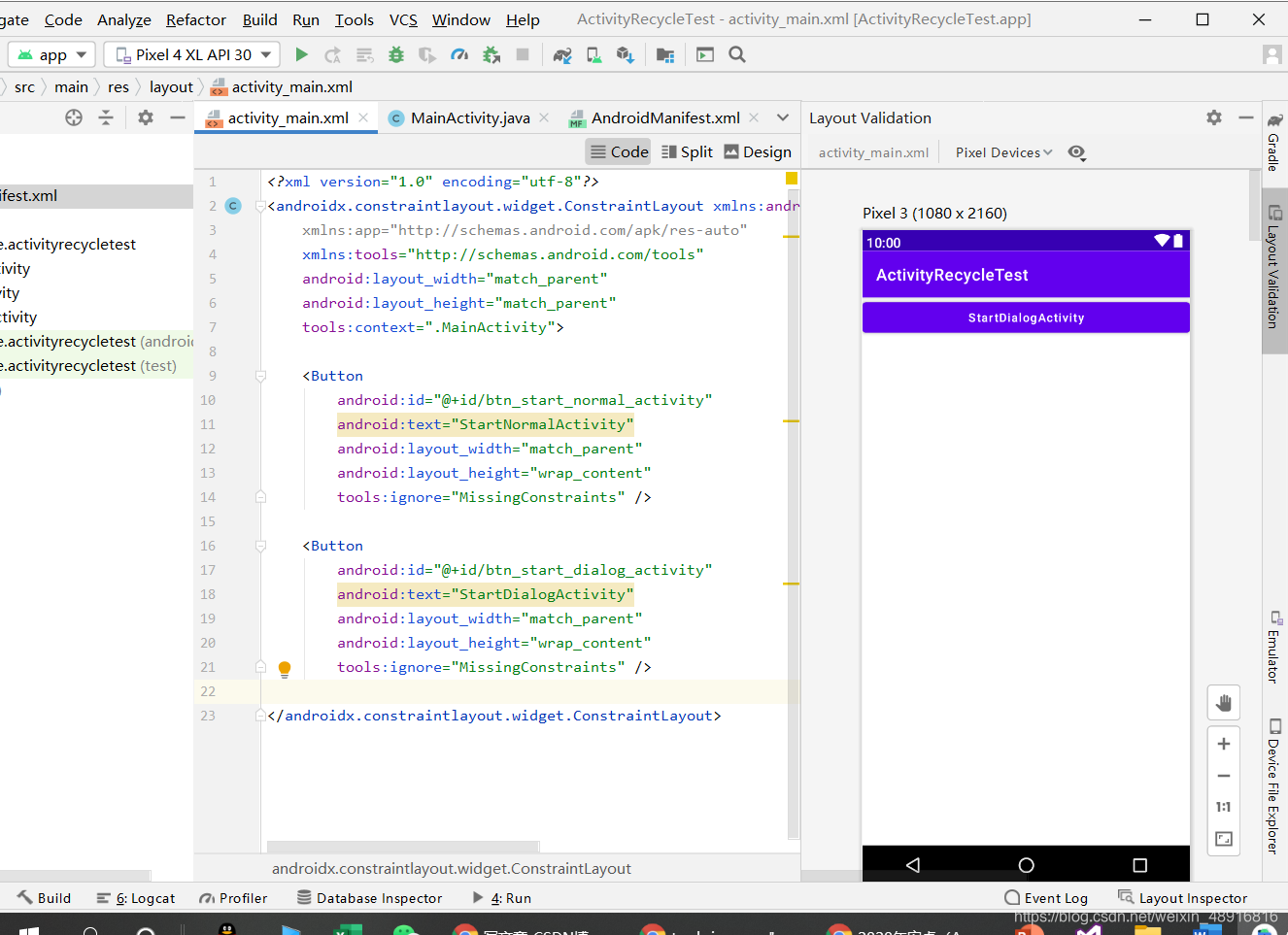Collapse the second Button fold on line 16

pyautogui.click(x=260, y=546)
